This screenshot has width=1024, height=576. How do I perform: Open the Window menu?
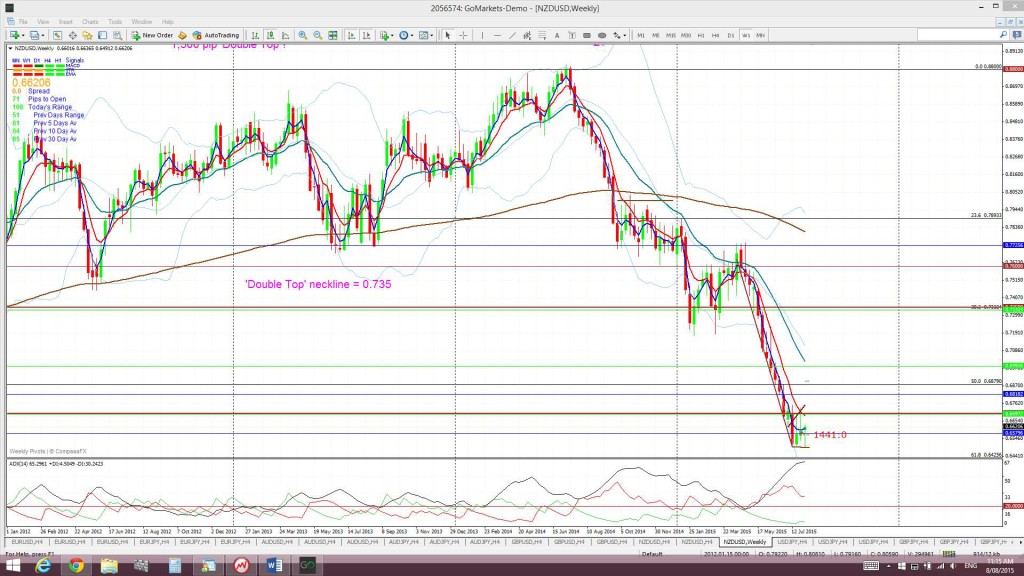pos(142,22)
